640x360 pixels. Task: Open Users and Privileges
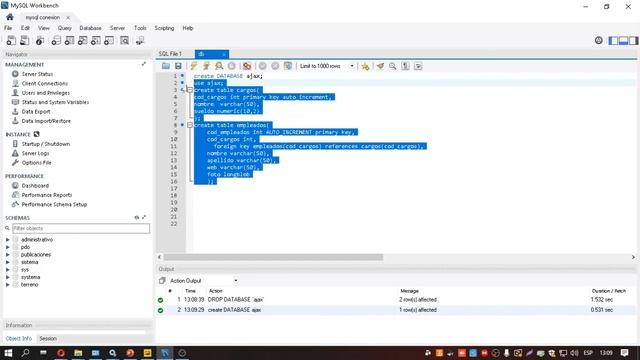(46, 93)
